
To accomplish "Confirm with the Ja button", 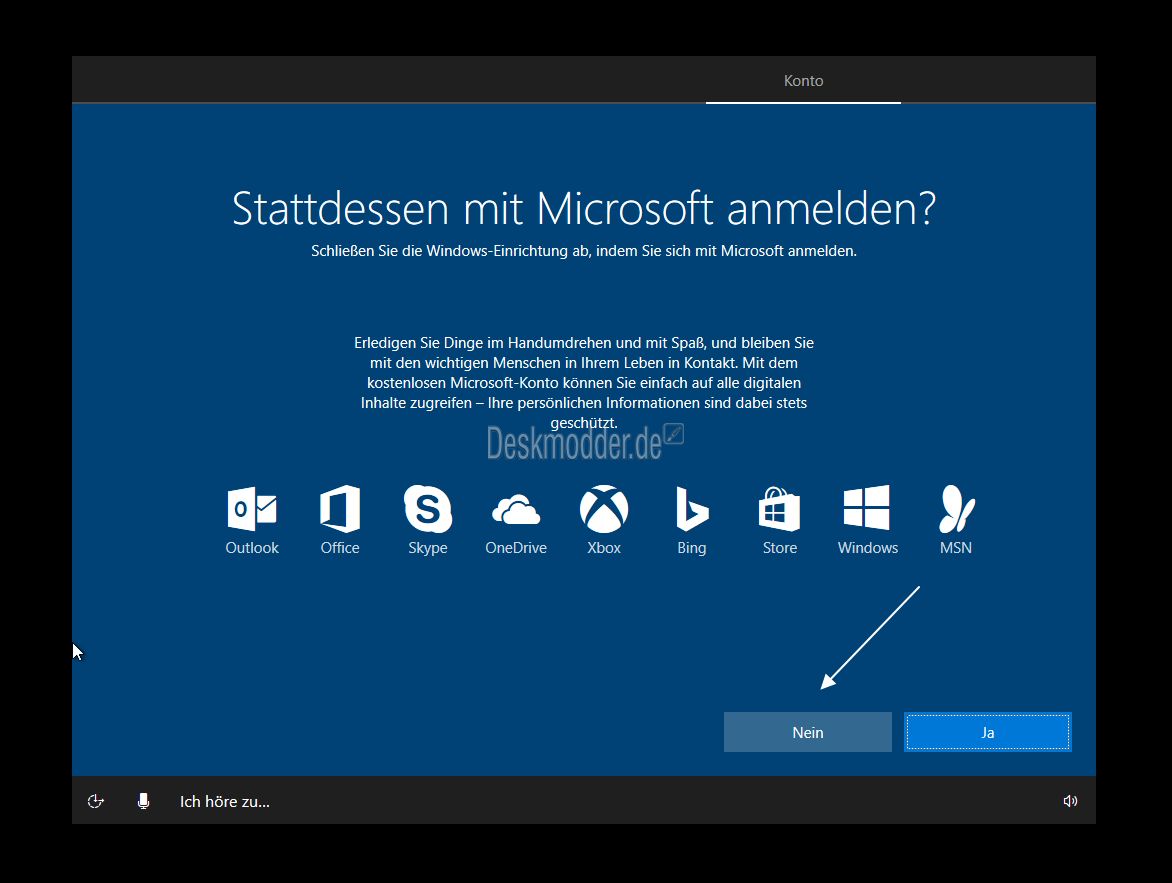I will click(x=987, y=732).
